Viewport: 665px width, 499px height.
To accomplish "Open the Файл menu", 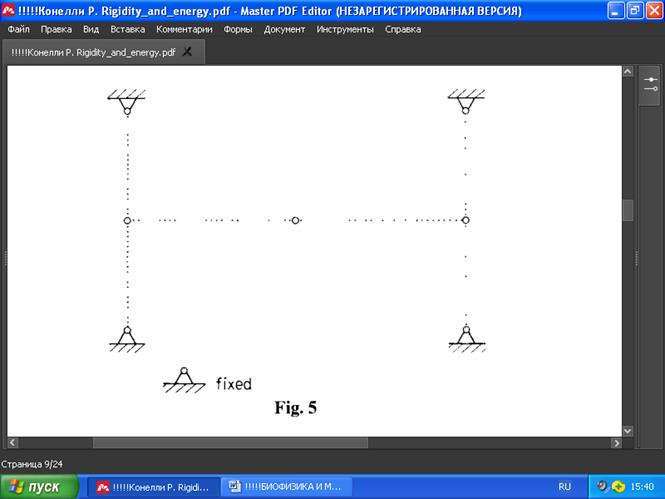I will [18, 29].
